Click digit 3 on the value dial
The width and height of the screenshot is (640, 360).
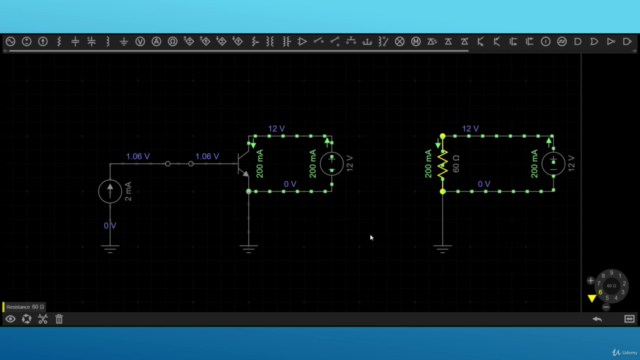pos(623,292)
